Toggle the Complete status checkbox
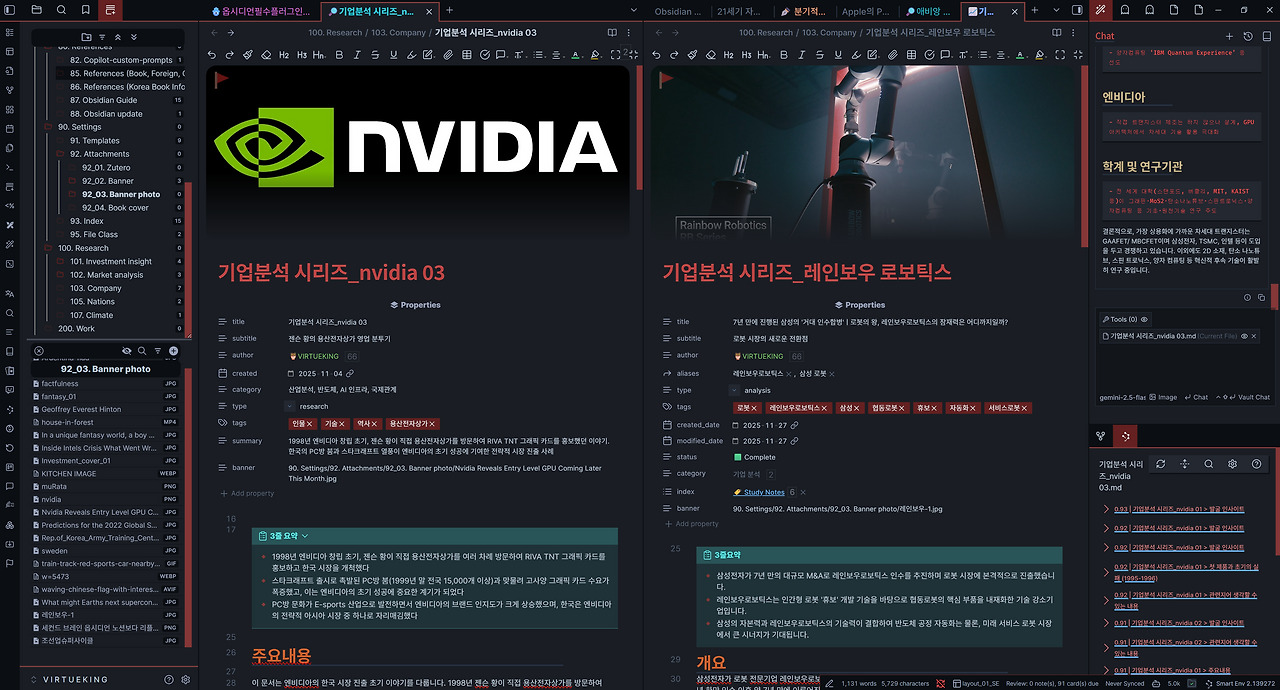The height and width of the screenshot is (690, 1280). (738, 457)
